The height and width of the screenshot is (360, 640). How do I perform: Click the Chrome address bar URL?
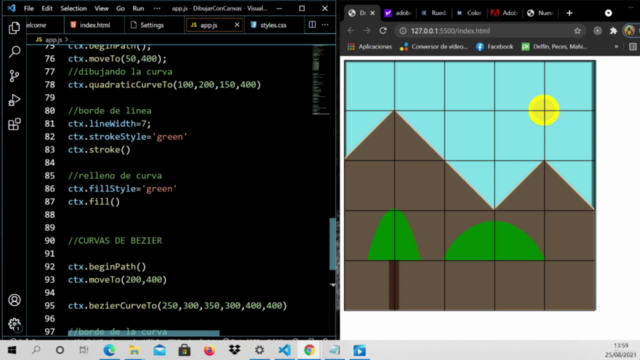[450, 31]
